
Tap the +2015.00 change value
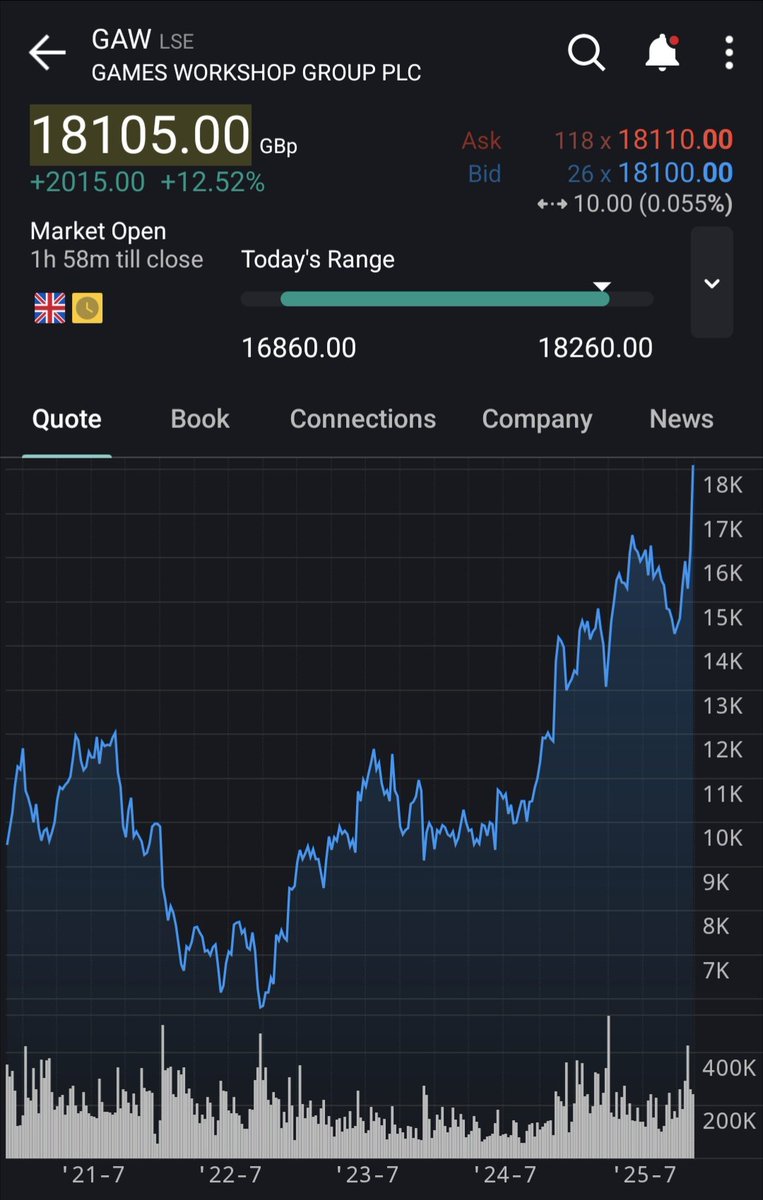click(x=88, y=183)
